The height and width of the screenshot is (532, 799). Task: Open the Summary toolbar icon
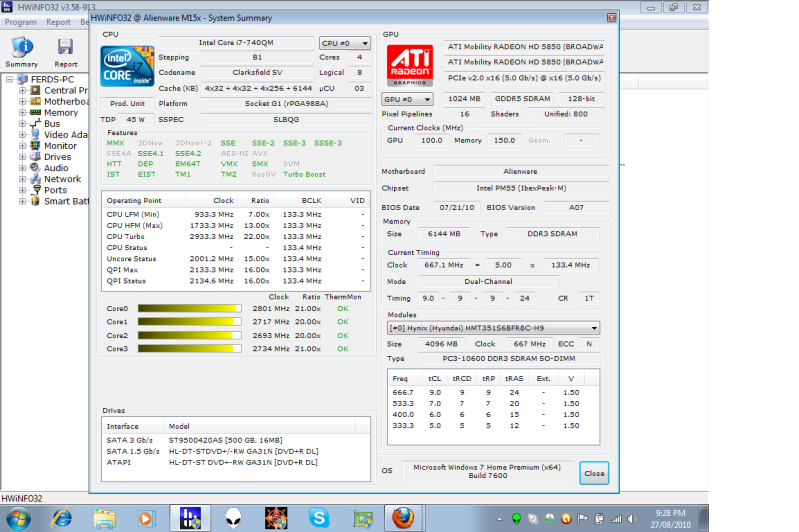point(22,51)
